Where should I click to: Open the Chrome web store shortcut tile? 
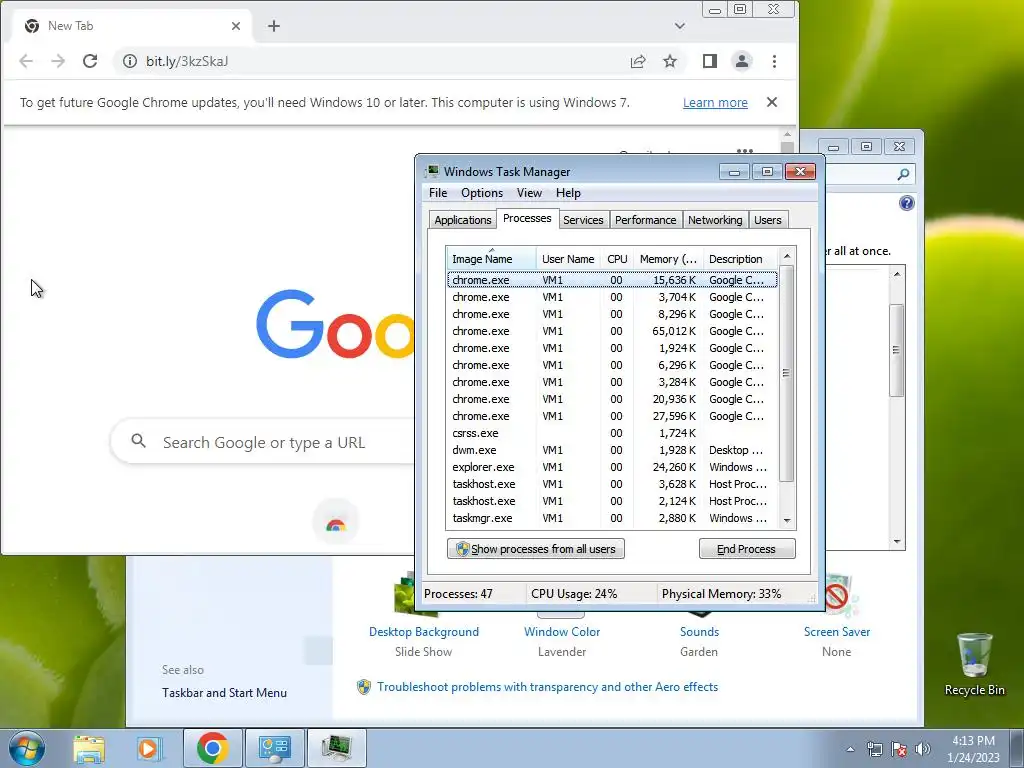coord(336,522)
